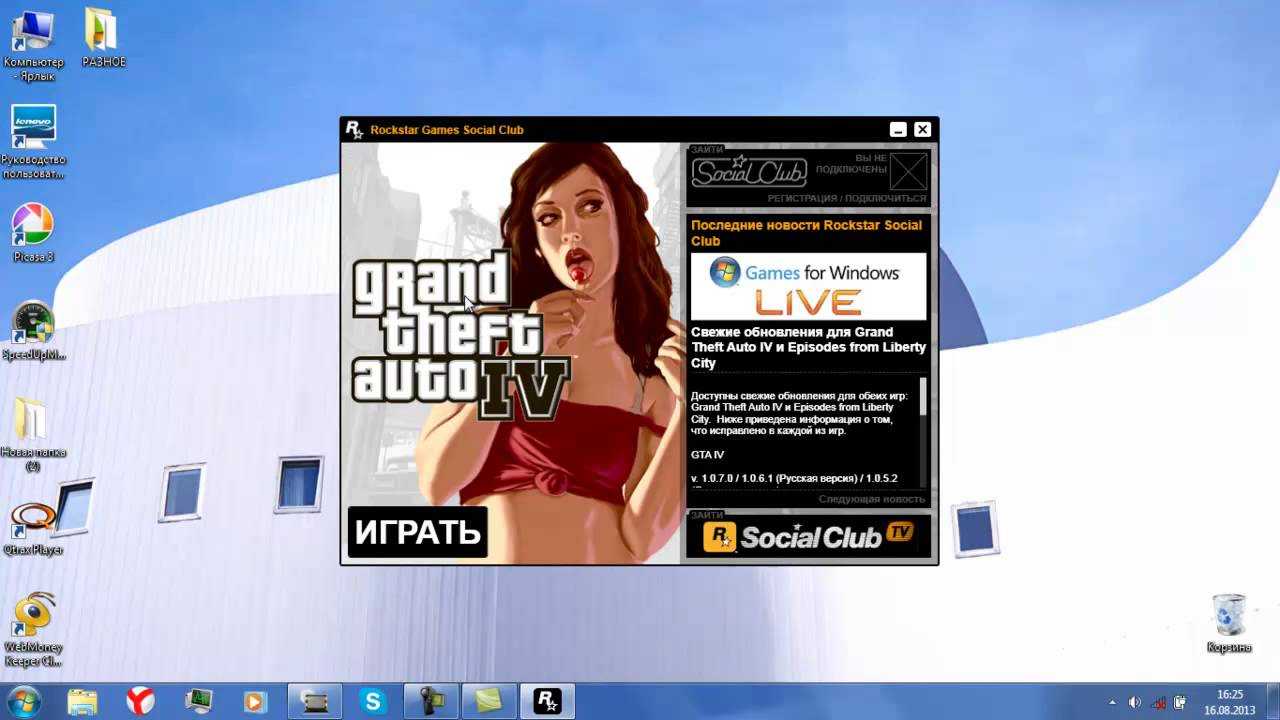Image resolution: width=1280 pixels, height=720 pixels.
Task: Open the clock showing 16:25
Action: [x=1230, y=701]
